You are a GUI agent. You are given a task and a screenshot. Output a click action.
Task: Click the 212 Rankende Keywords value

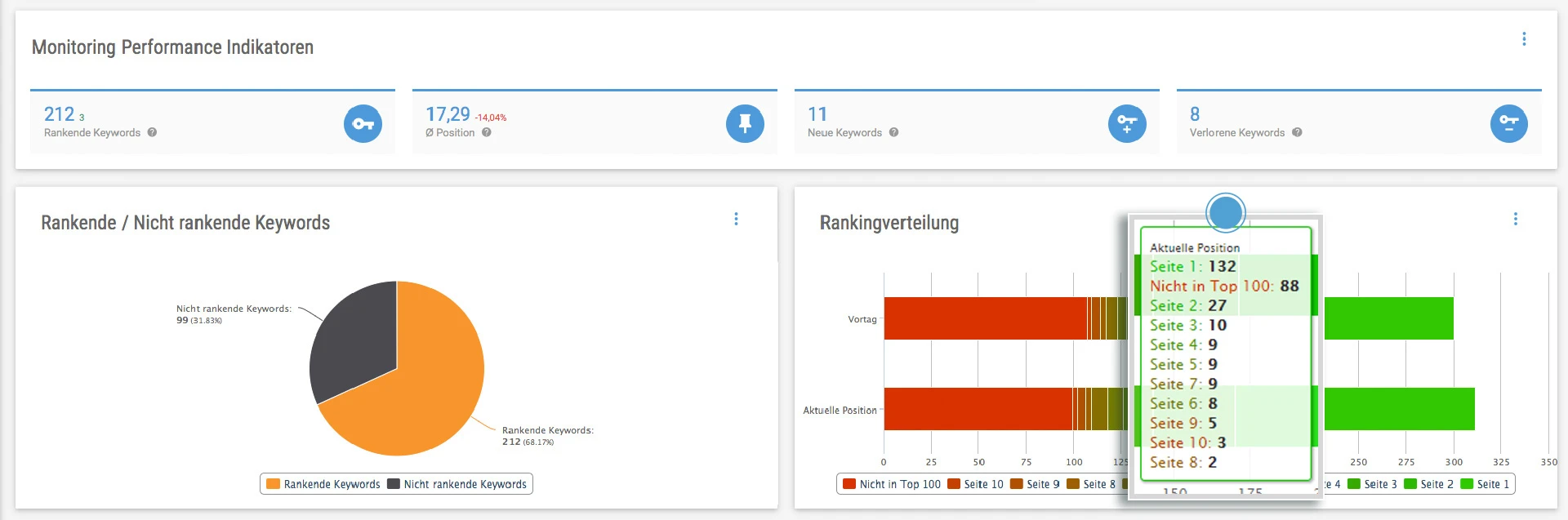59,114
